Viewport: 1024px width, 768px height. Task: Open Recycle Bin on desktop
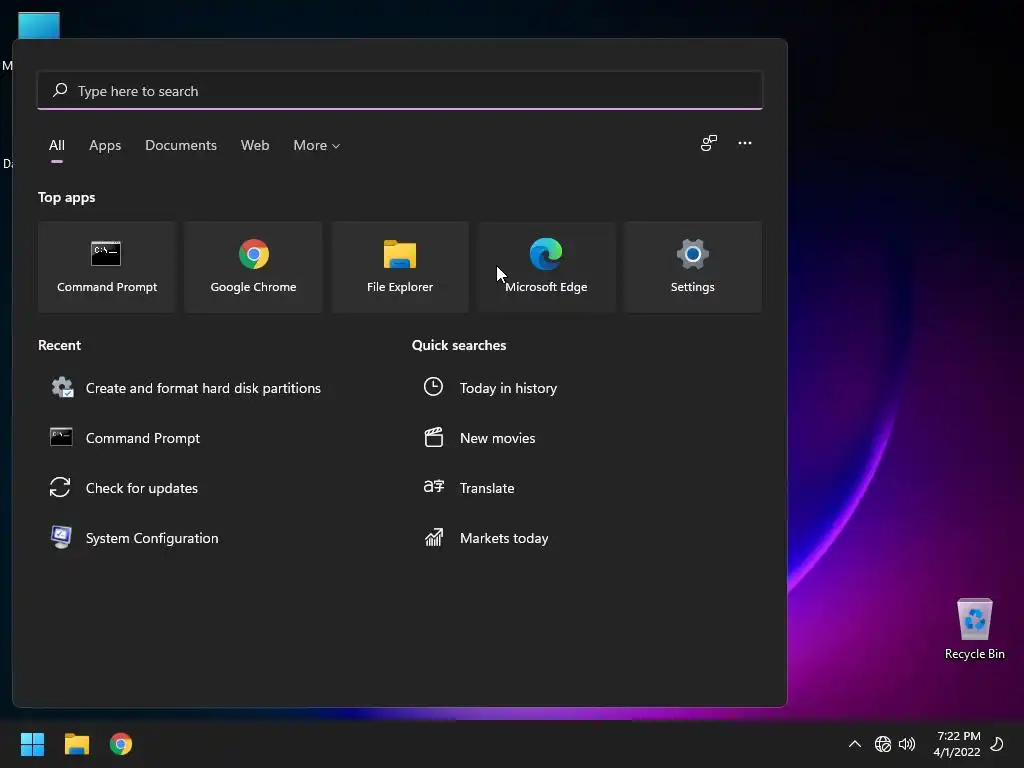[x=974, y=628]
